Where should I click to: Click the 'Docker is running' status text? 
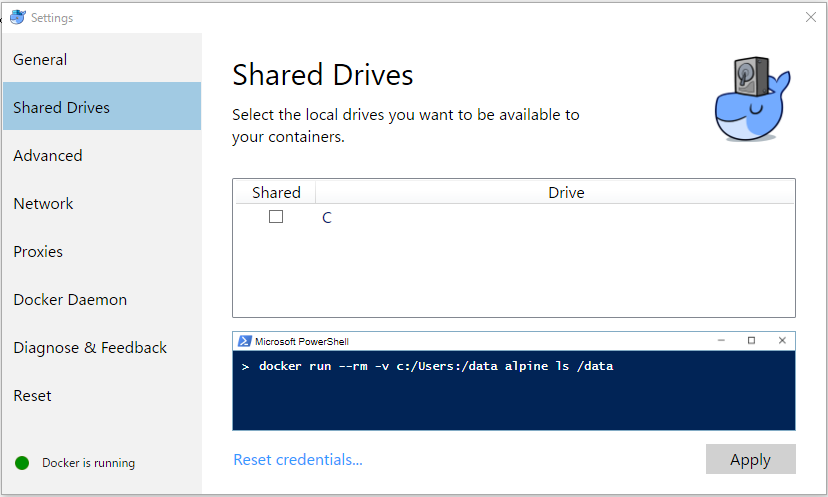[88, 463]
